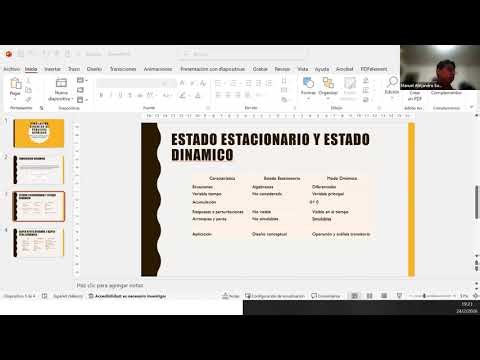Viewport: 480px width, 360px height.
Task: Collapse the ribbon with the corner chevron
Action: click(x=471, y=107)
